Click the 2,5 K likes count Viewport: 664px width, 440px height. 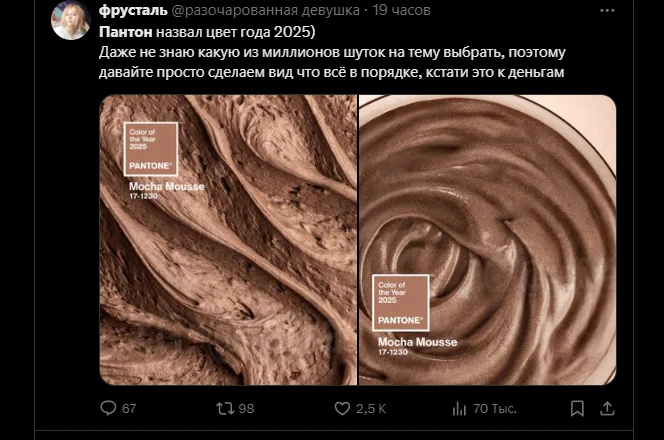coord(371,408)
